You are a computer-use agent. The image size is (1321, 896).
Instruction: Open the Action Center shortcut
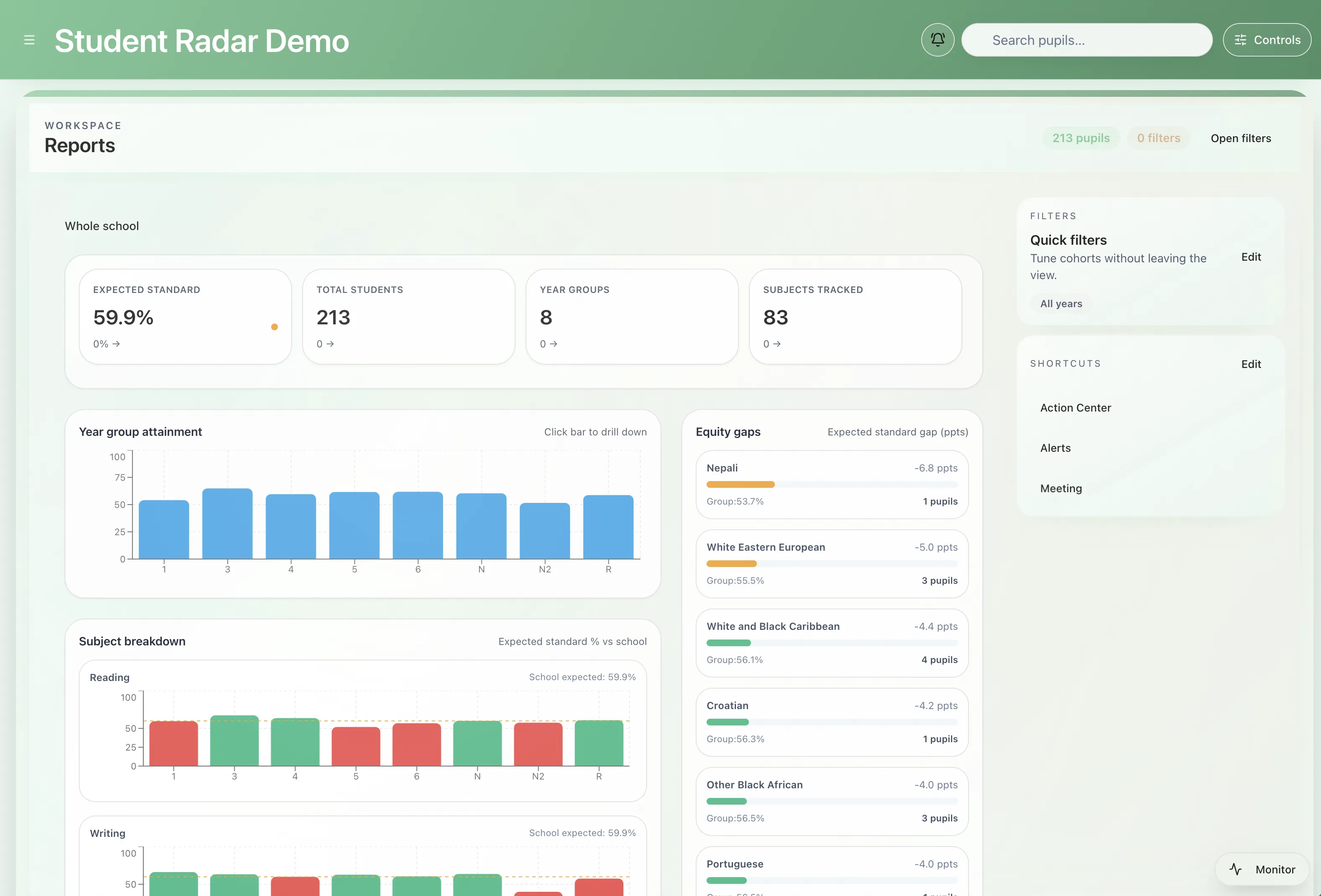click(x=1075, y=407)
